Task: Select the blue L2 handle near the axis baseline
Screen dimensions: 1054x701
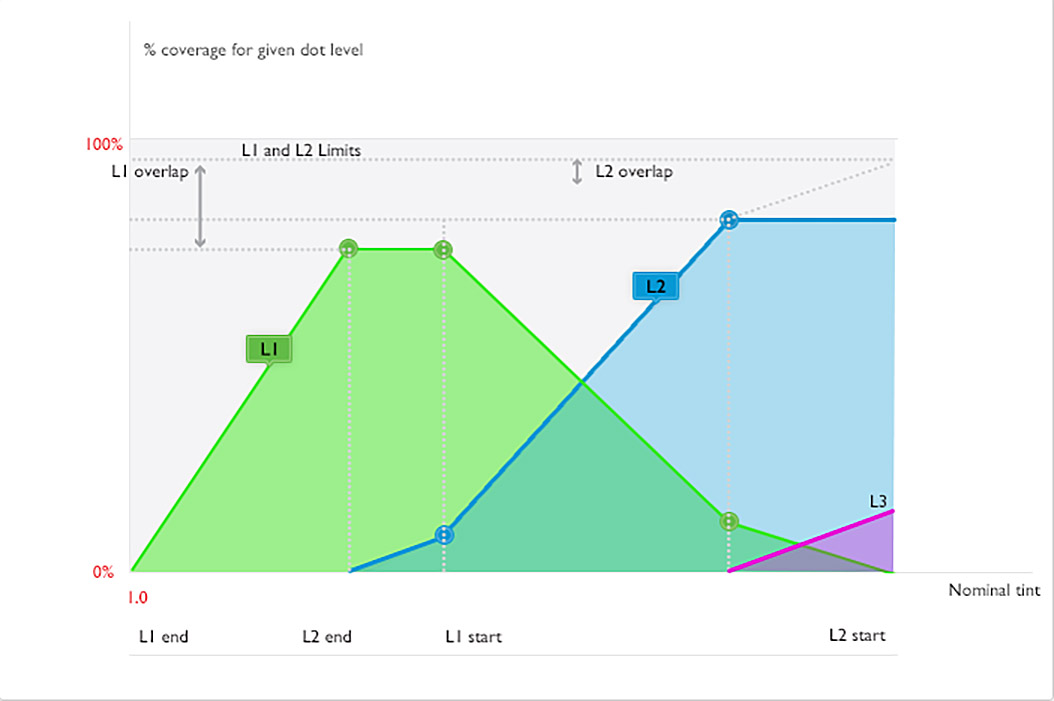Action: tap(445, 535)
